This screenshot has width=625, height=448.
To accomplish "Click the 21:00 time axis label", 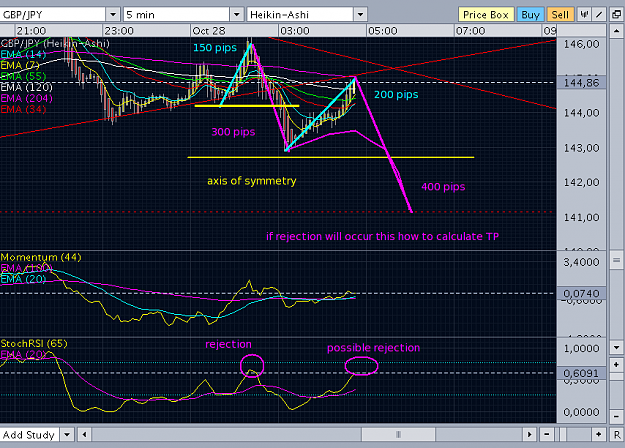I will click(x=31, y=31).
